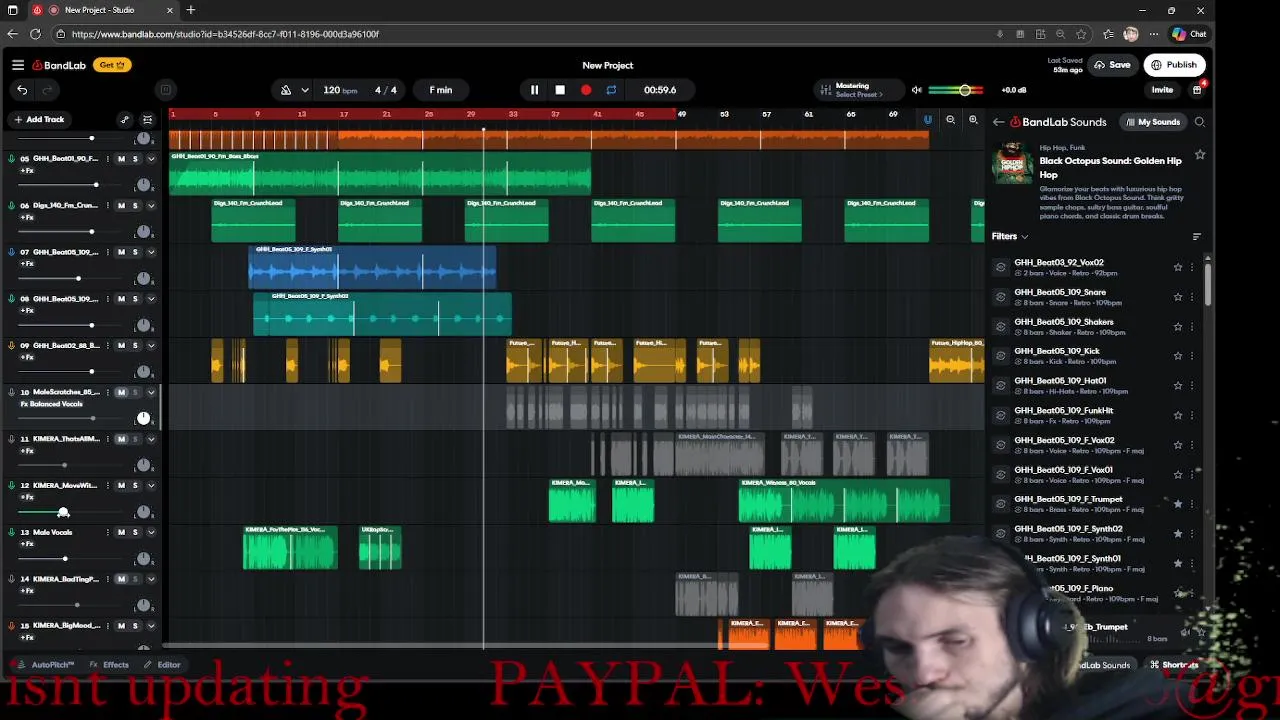Viewport: 1280px width, 720px height.
Task: Open the BandLab hamburger menu
Action: tap(18, 65)
